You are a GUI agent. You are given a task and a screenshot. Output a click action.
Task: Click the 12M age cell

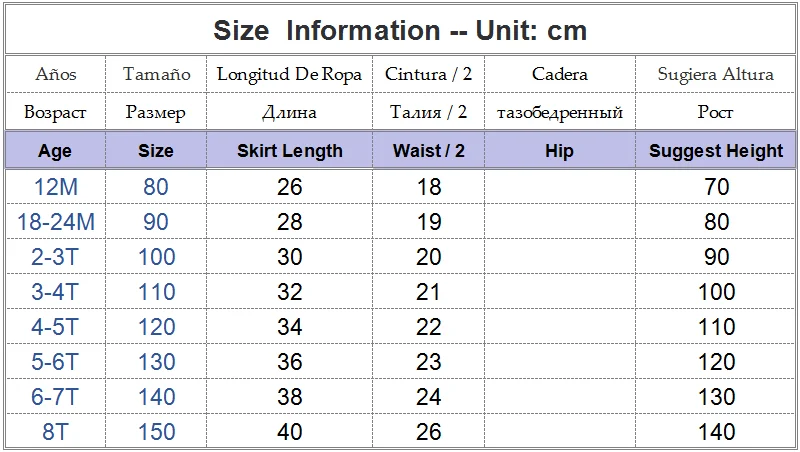(56, 187)
